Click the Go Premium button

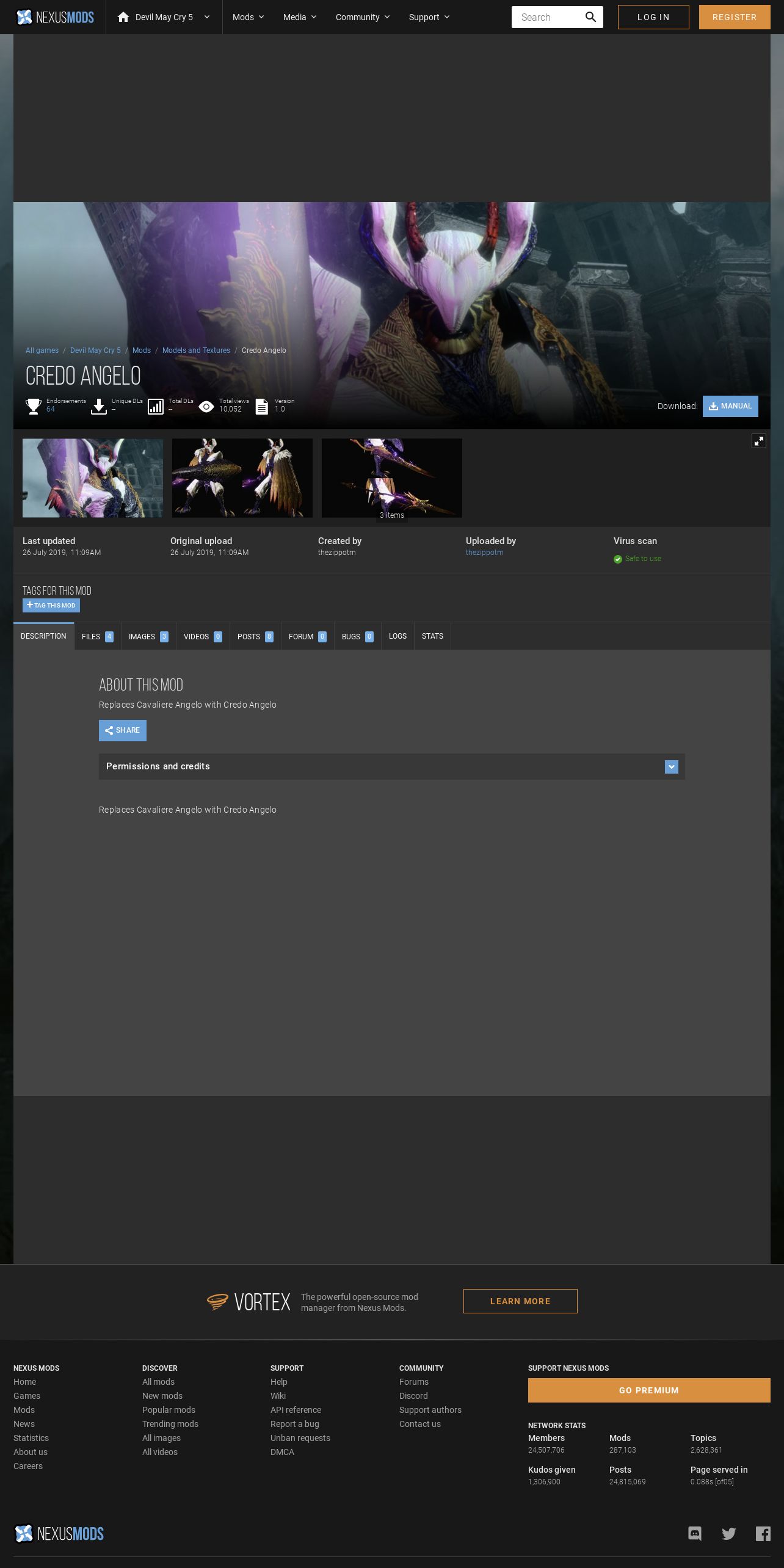click(x=649, y=1390)
